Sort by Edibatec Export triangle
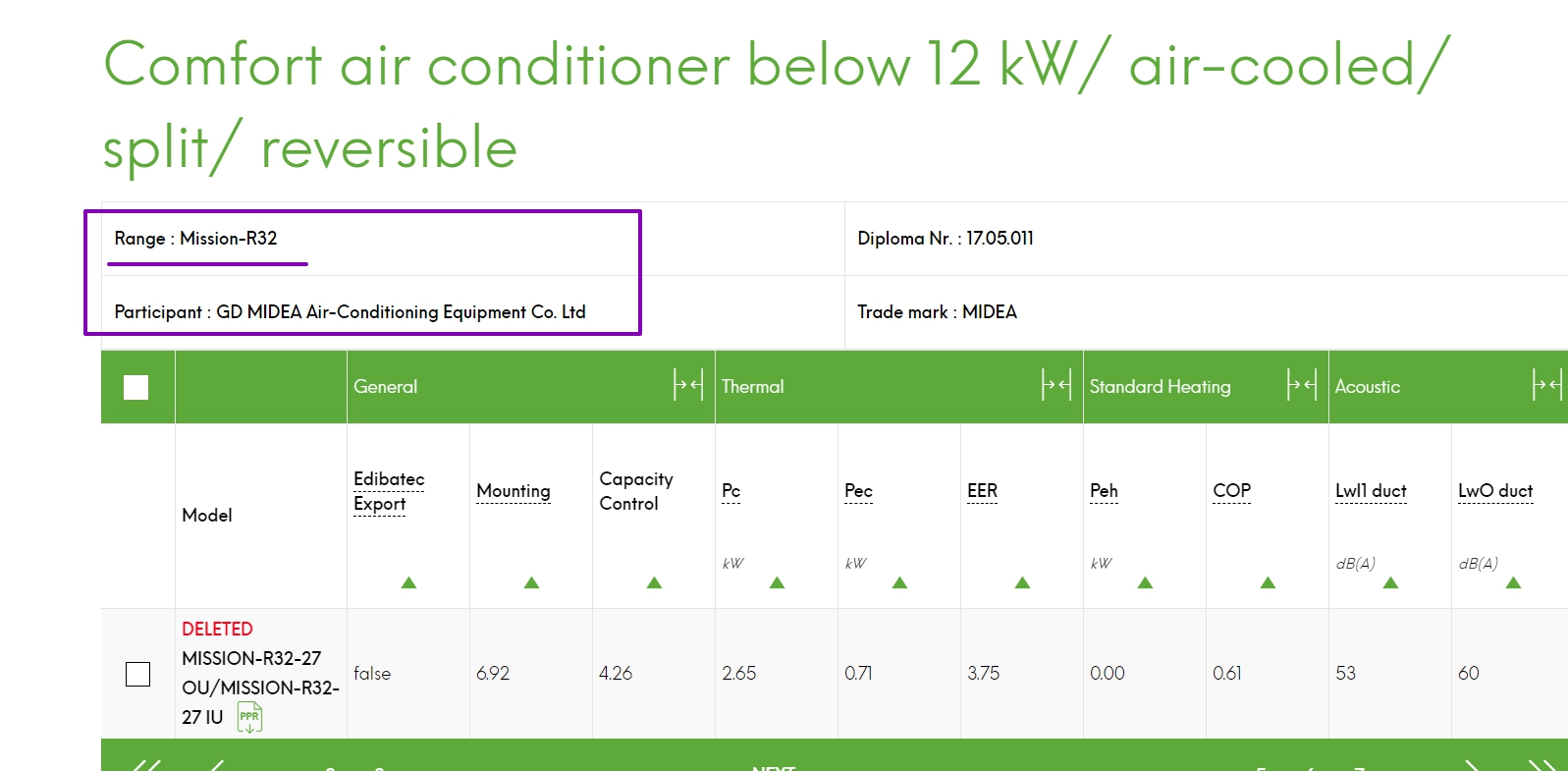The image size is (1568, 771). pos(409,582)
